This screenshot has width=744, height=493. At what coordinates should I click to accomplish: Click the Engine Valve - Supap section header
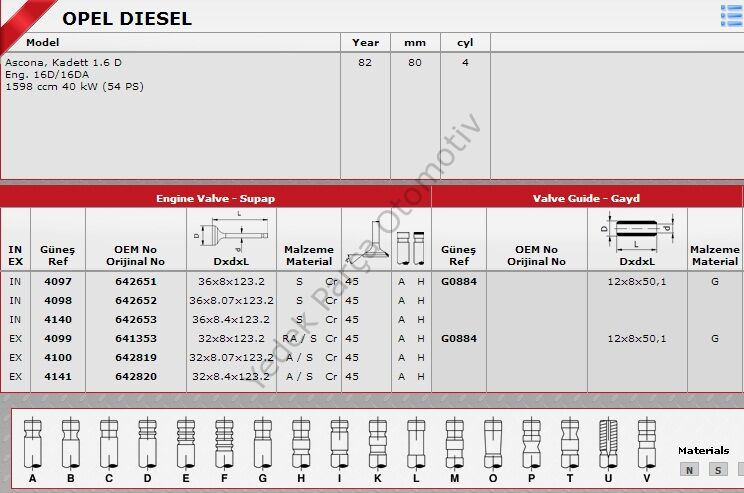tap(215, 198)
